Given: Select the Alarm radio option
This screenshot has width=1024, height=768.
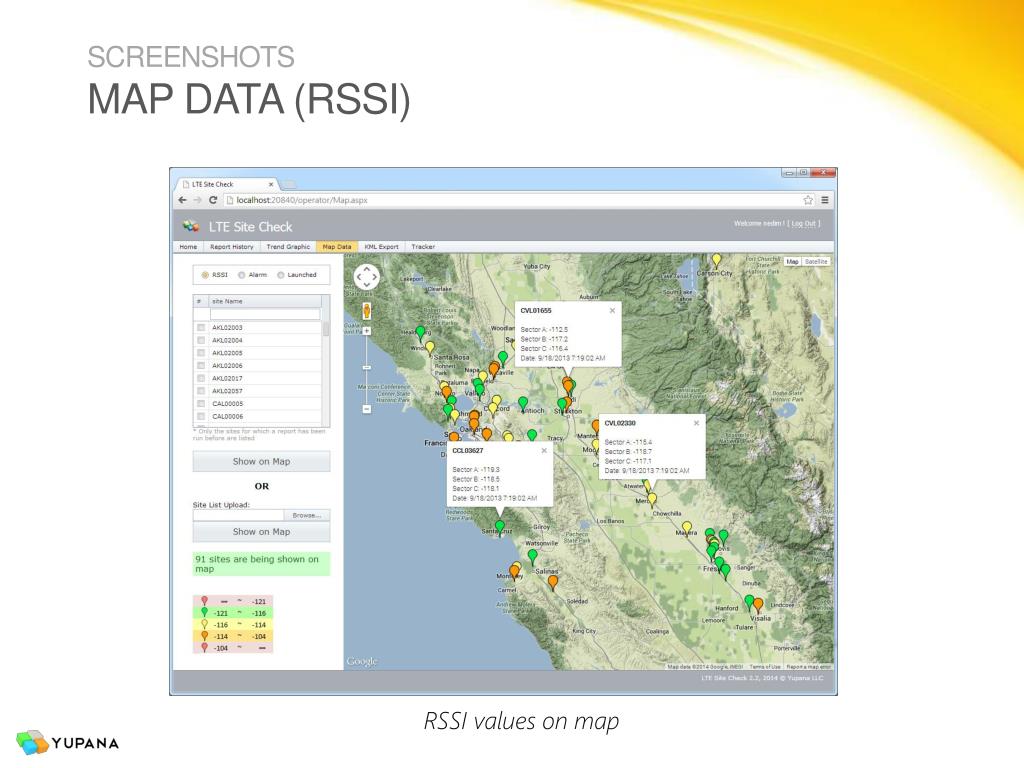Looking at the screenshot, I should click(242, 275).
